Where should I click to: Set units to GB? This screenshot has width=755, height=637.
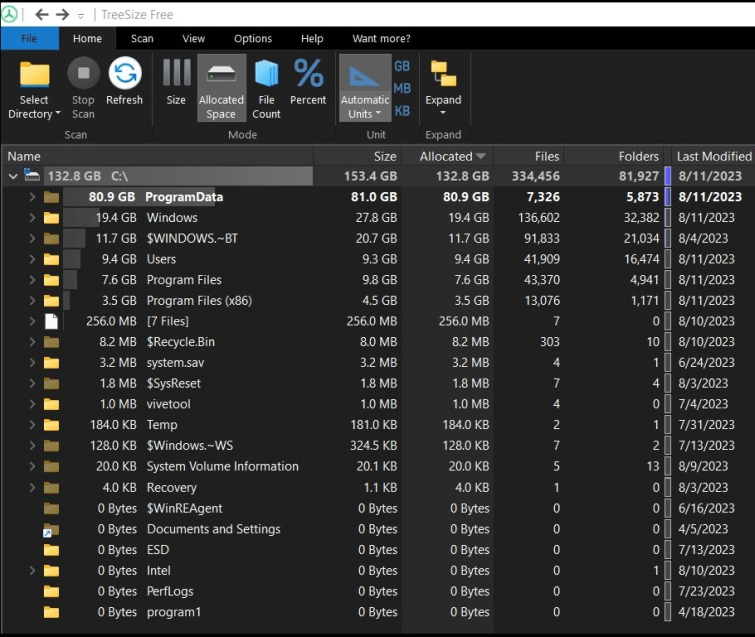pos(402,66)
